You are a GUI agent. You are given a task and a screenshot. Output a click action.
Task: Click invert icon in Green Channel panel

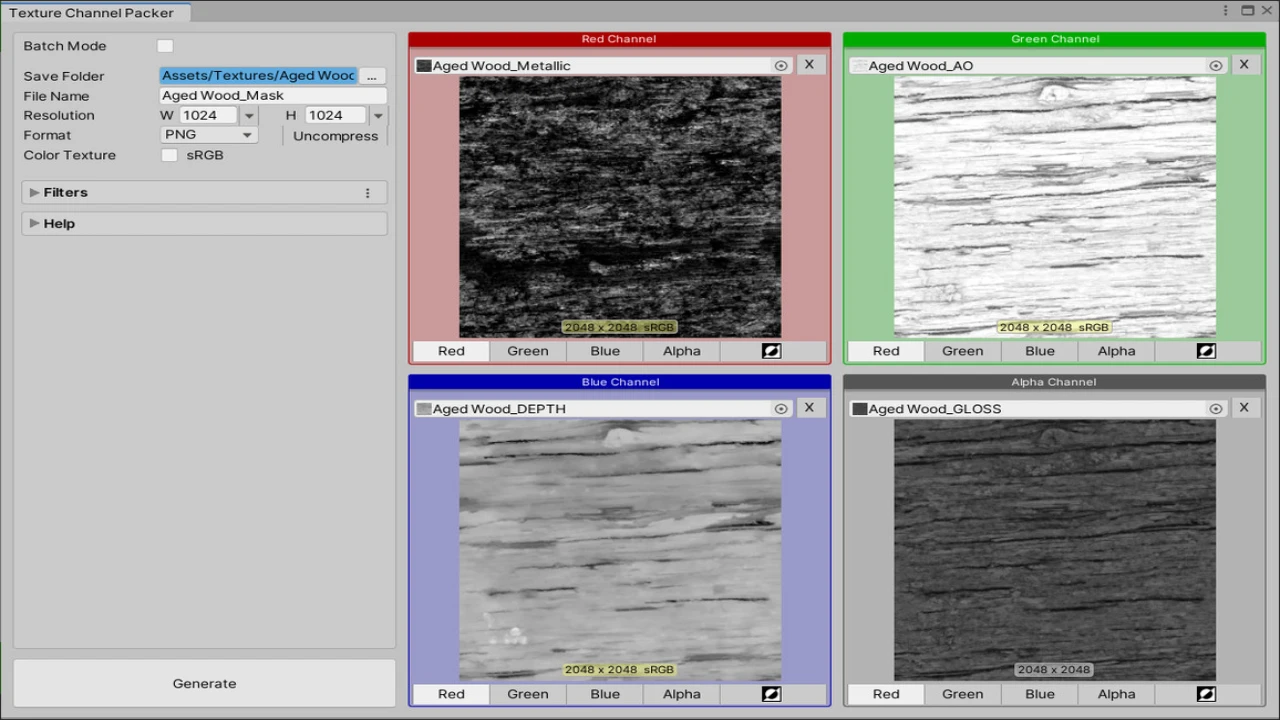coord(1206,351)
